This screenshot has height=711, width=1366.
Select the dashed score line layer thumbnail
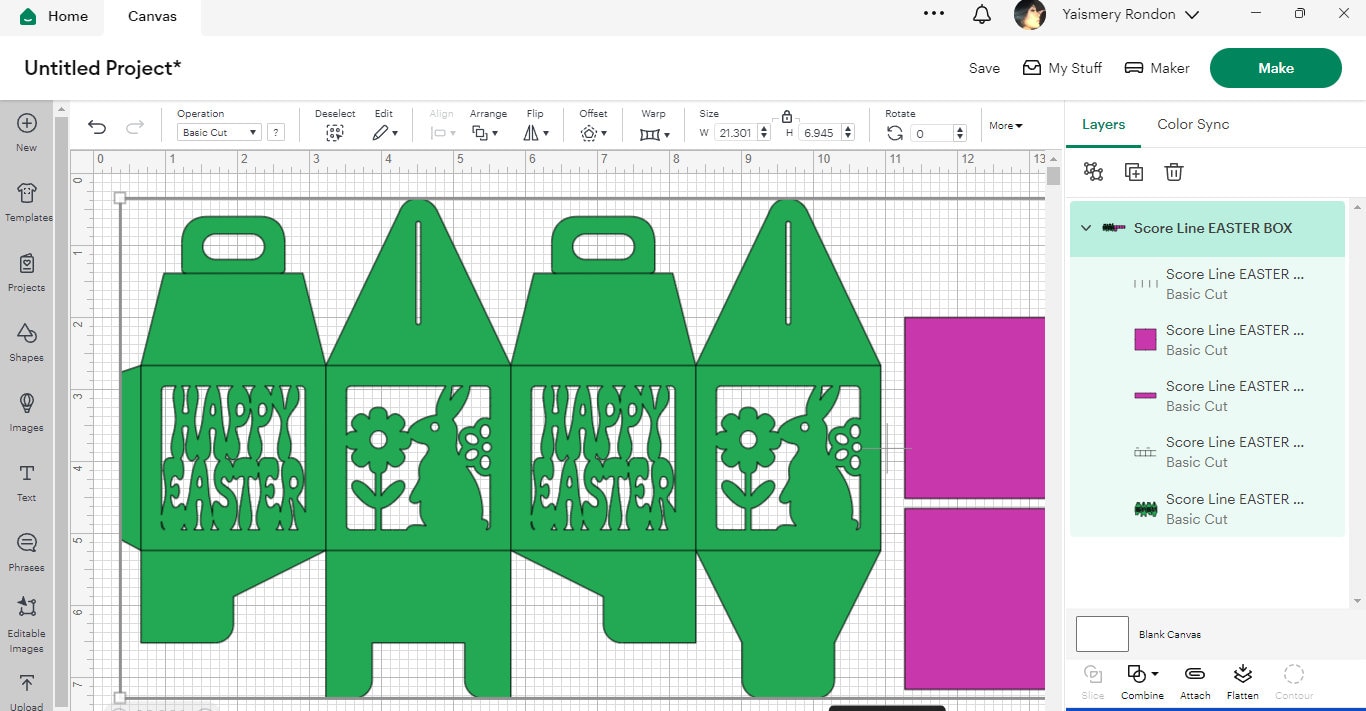pos(1145,452)
